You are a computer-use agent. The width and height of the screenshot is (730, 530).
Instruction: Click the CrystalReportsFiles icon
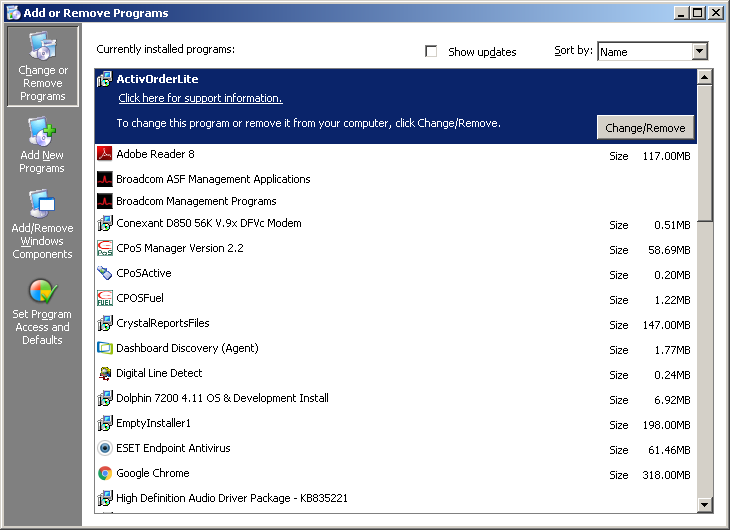(x=105, y=323)
